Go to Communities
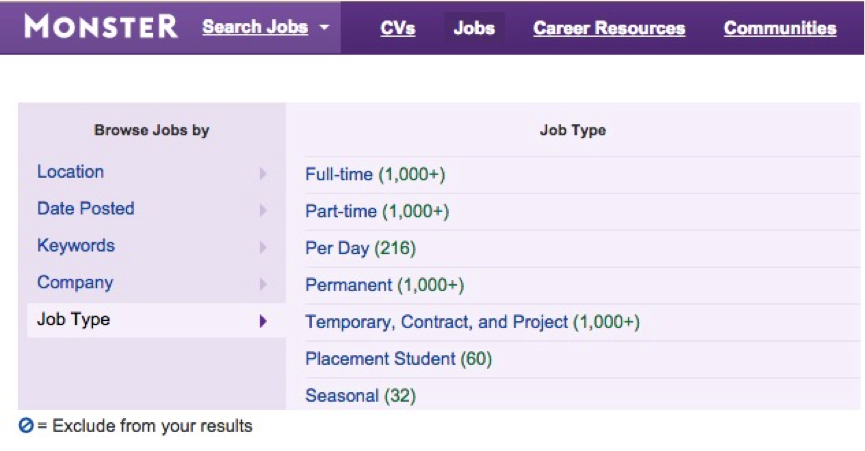 tap(780, 28)
